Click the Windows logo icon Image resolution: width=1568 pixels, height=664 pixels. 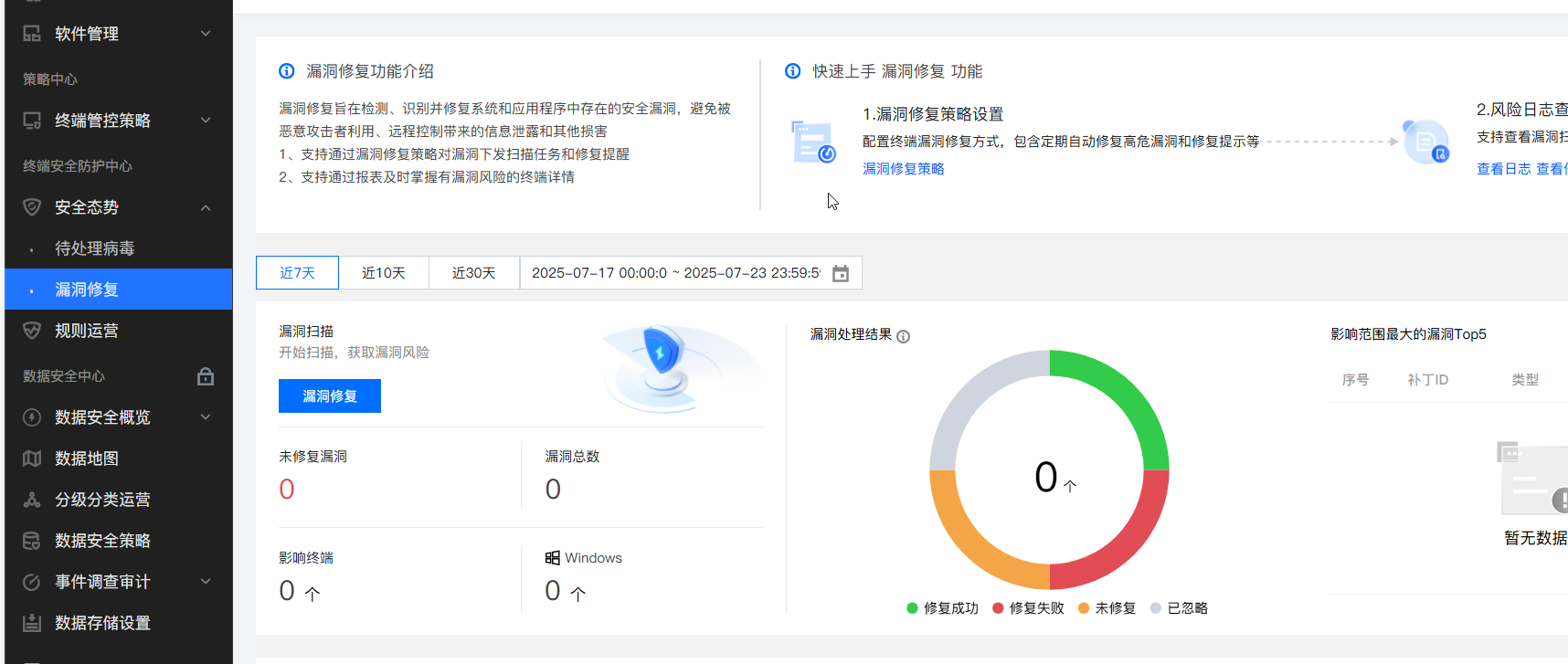pos(553,558)
